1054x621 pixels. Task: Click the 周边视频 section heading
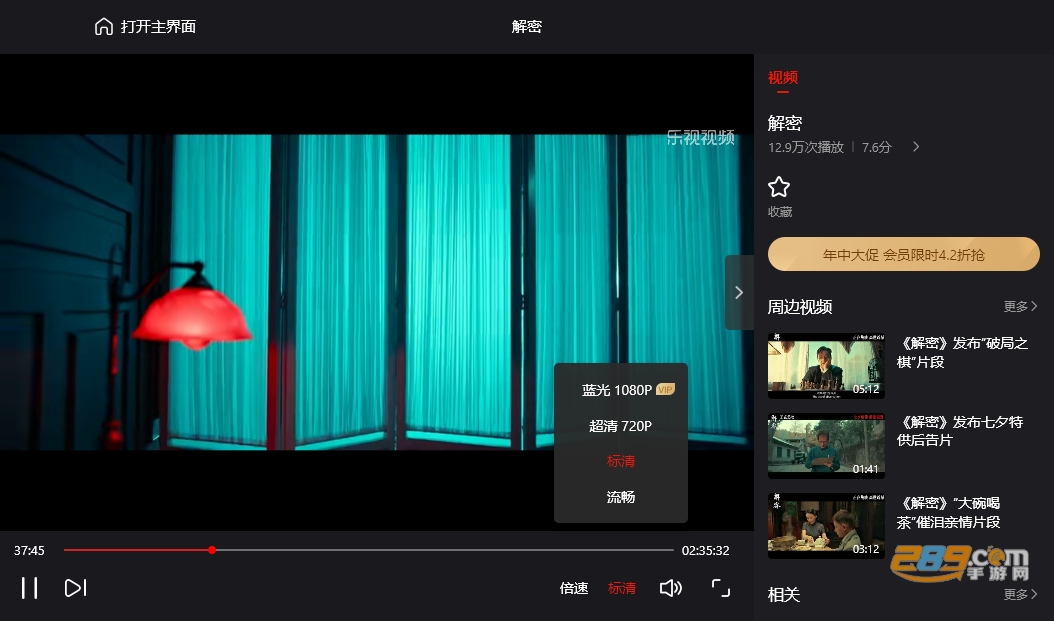(800, 307)
